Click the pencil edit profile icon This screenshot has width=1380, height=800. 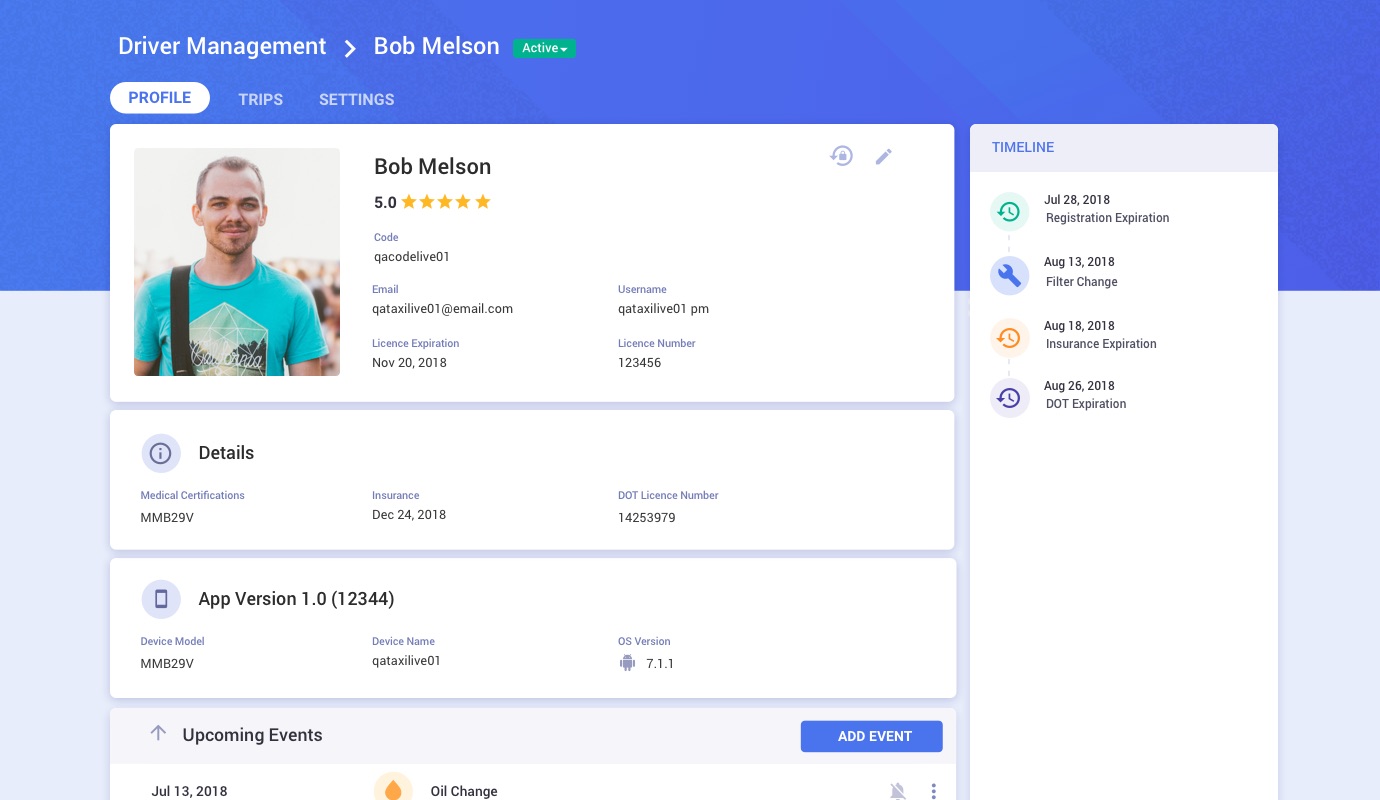click(x=883, y=156)
